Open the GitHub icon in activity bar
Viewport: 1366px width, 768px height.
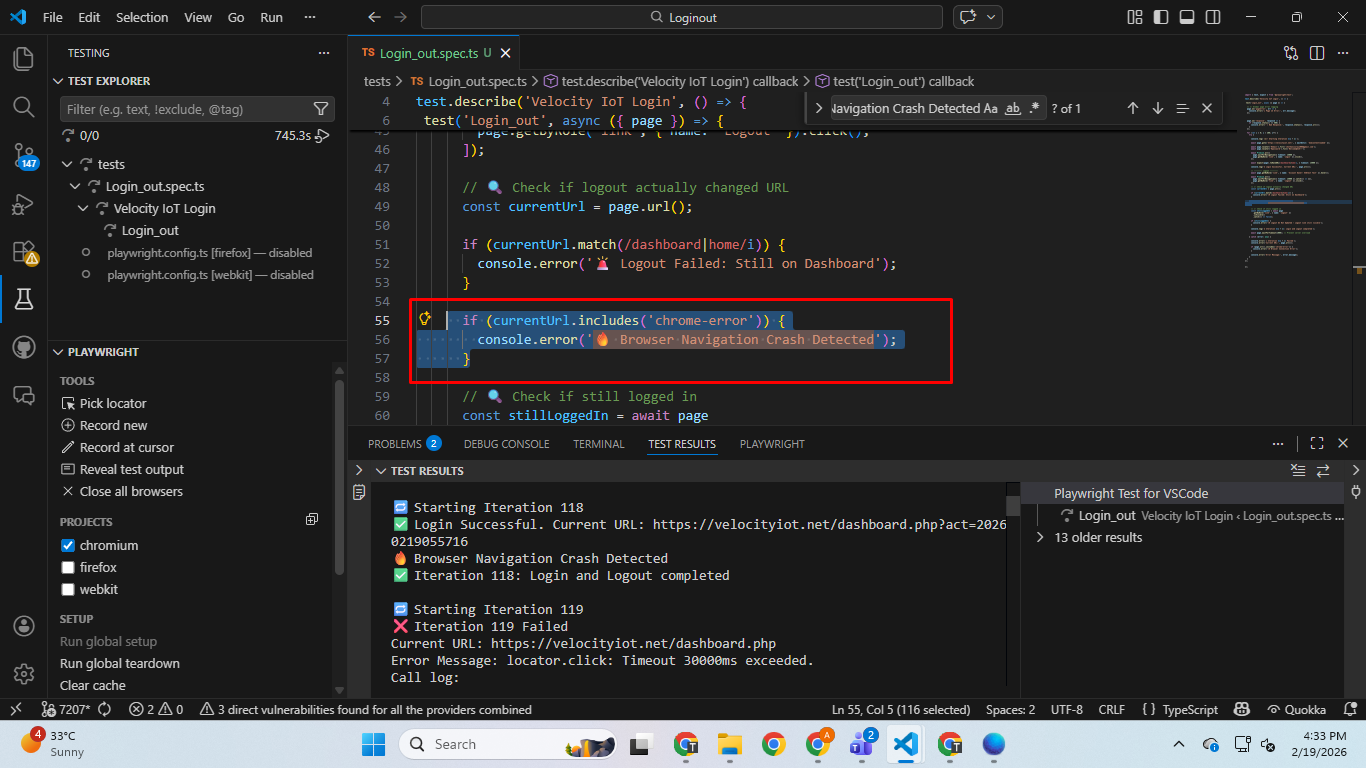pyautogui.click(x=23, y=347)
